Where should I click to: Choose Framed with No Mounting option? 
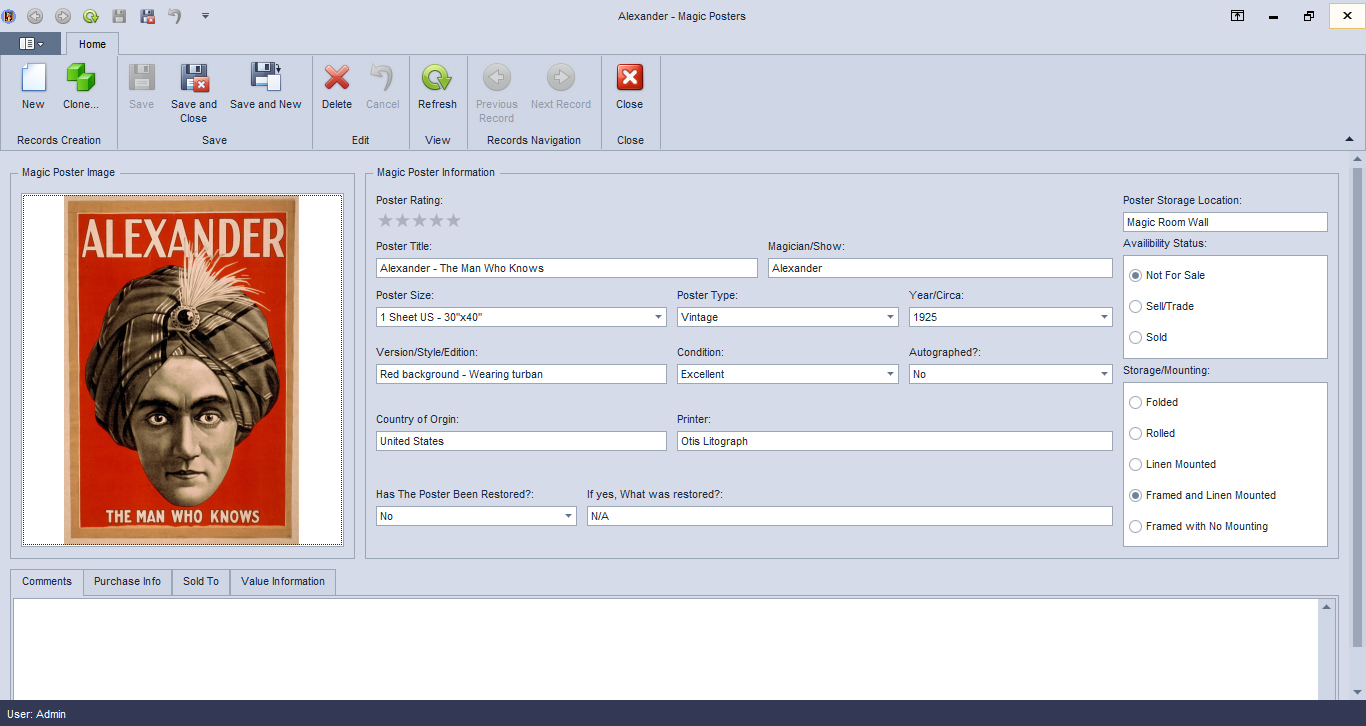pos(1198,526)
